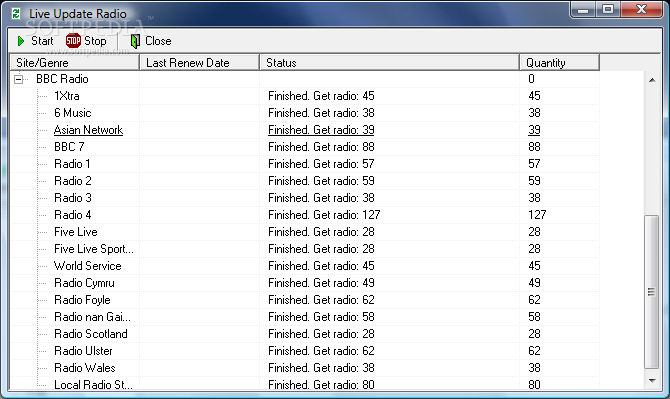Select the World Service row
The height and width of the screenshot is (399, 670).
305,266
